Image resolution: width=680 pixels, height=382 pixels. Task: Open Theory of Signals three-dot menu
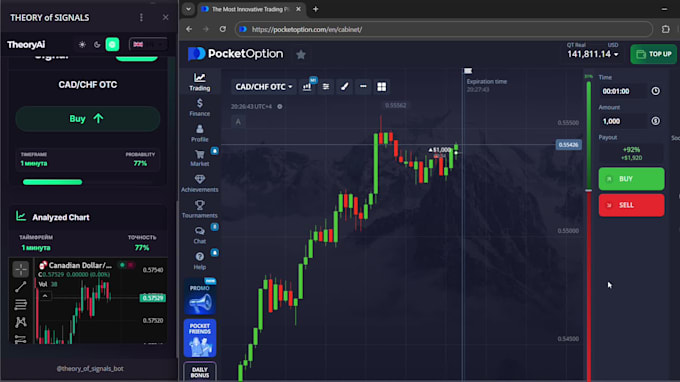coord(141,17)
